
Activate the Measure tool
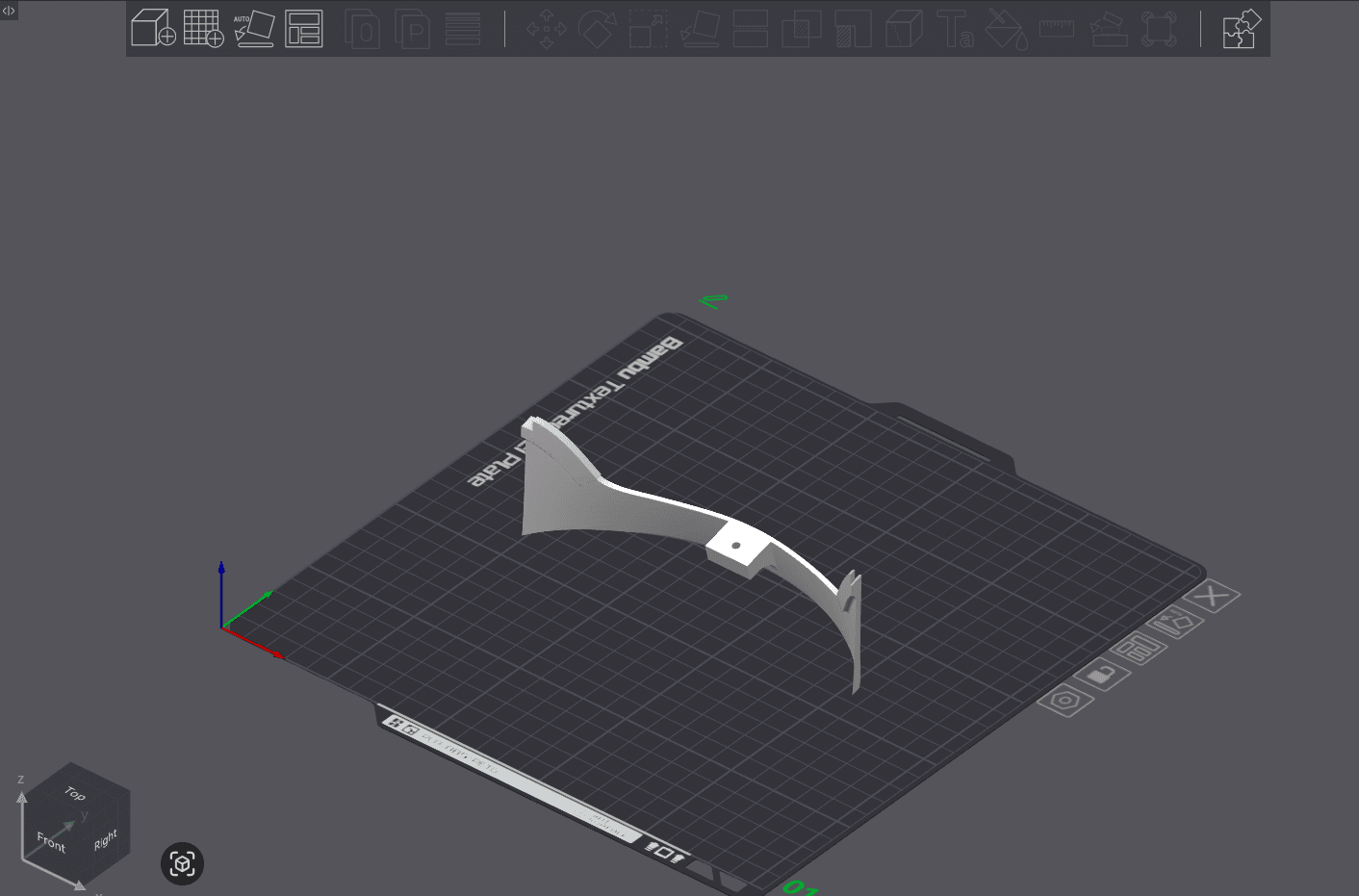[x=1056, y=29]
